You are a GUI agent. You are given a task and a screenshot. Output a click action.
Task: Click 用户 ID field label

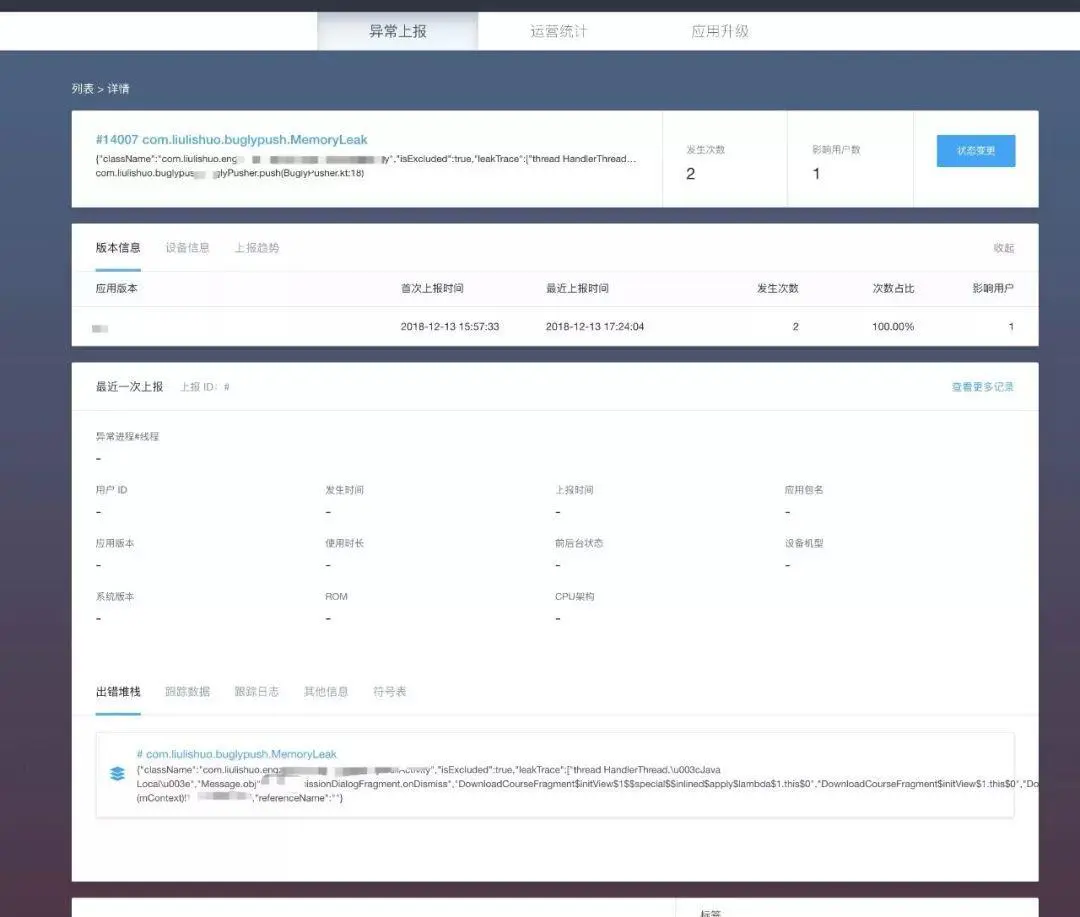click(112, 490)
